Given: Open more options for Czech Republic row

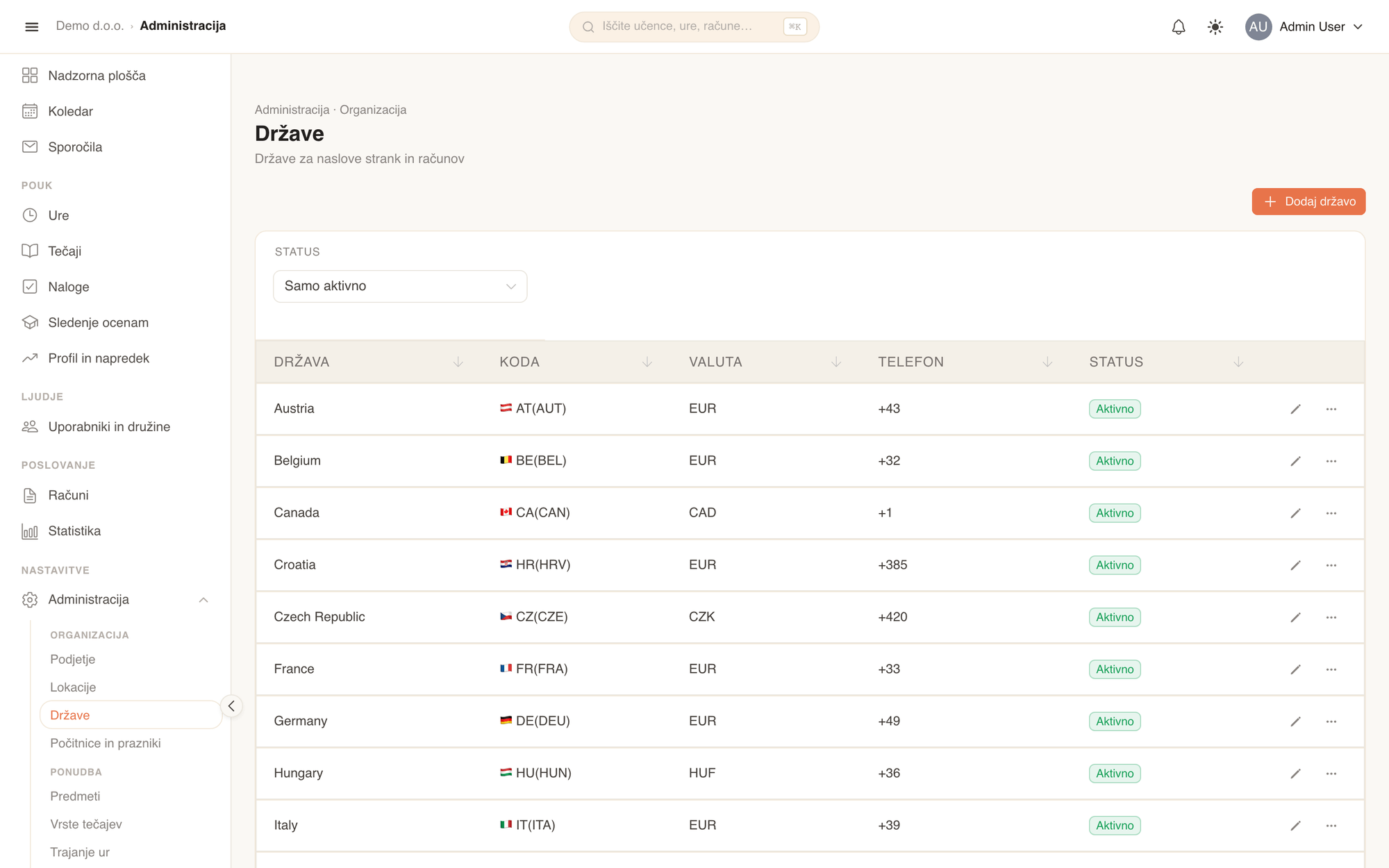Looking at the screenshot, I should pyautogui.click(x=1331, y=617).
